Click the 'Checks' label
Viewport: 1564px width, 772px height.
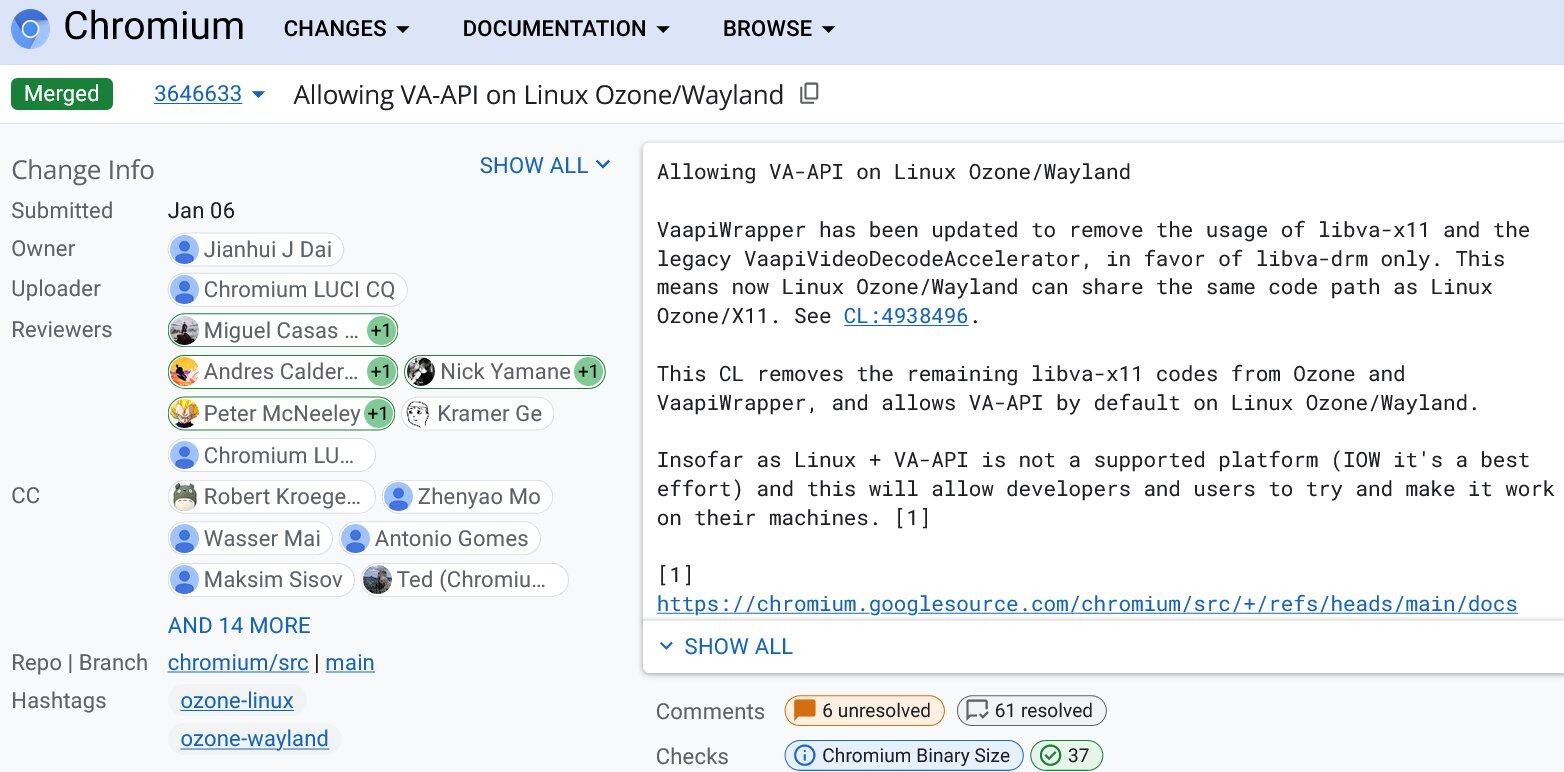point(692,756)
